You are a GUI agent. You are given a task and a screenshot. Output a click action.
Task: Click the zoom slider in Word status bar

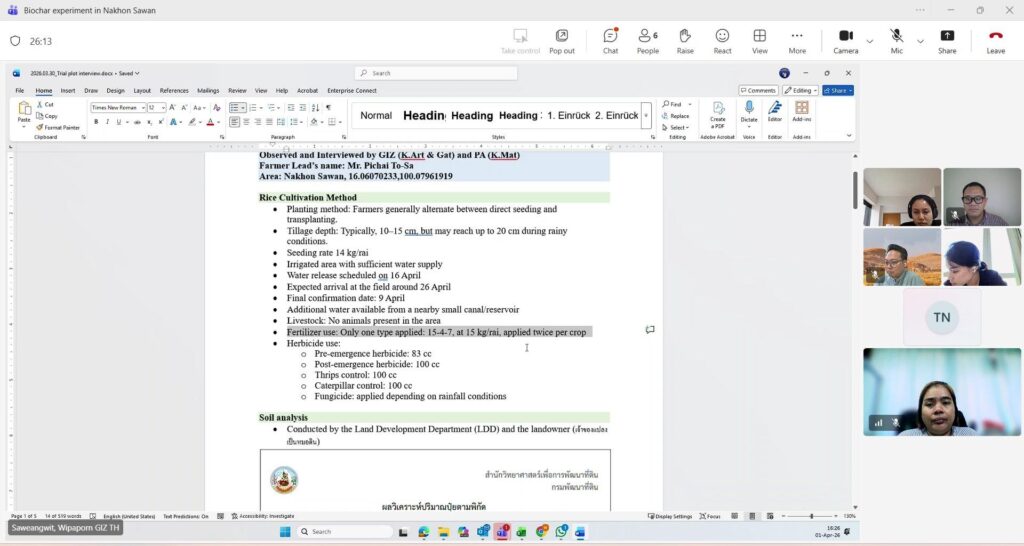[811, 516]
